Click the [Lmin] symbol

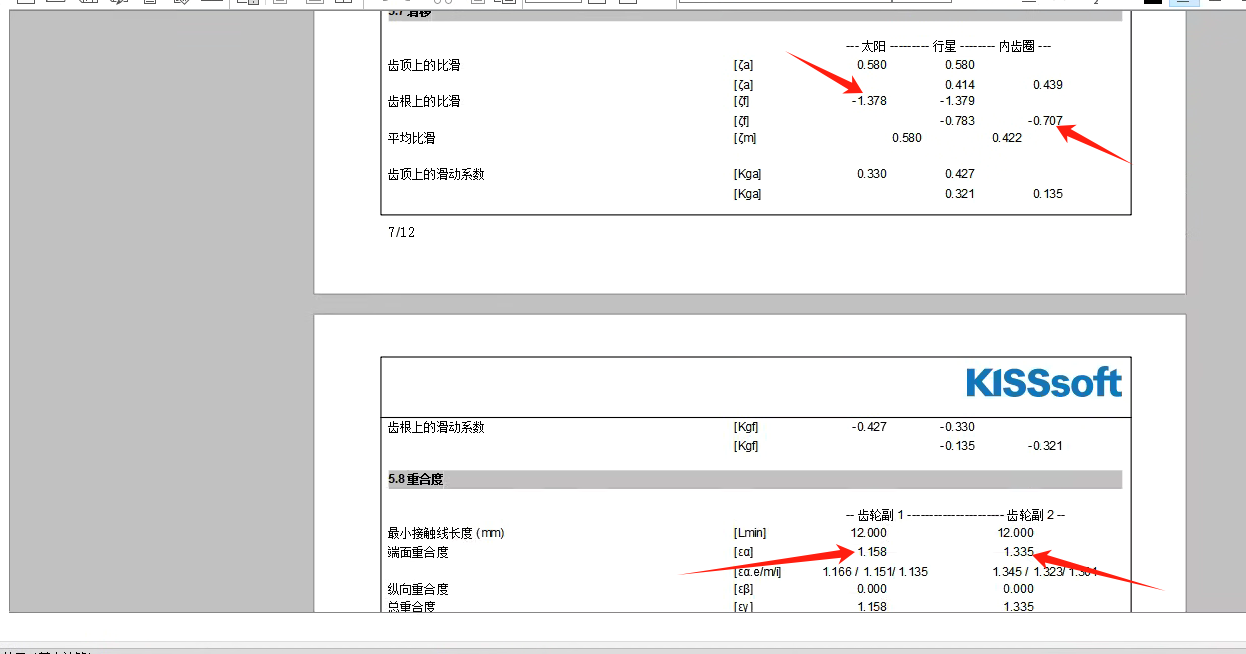click(x=750, y=534)
